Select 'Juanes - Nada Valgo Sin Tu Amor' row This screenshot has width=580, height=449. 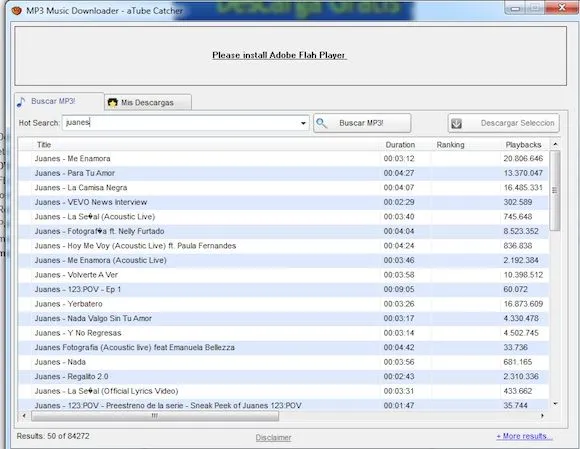coord(283,318)
